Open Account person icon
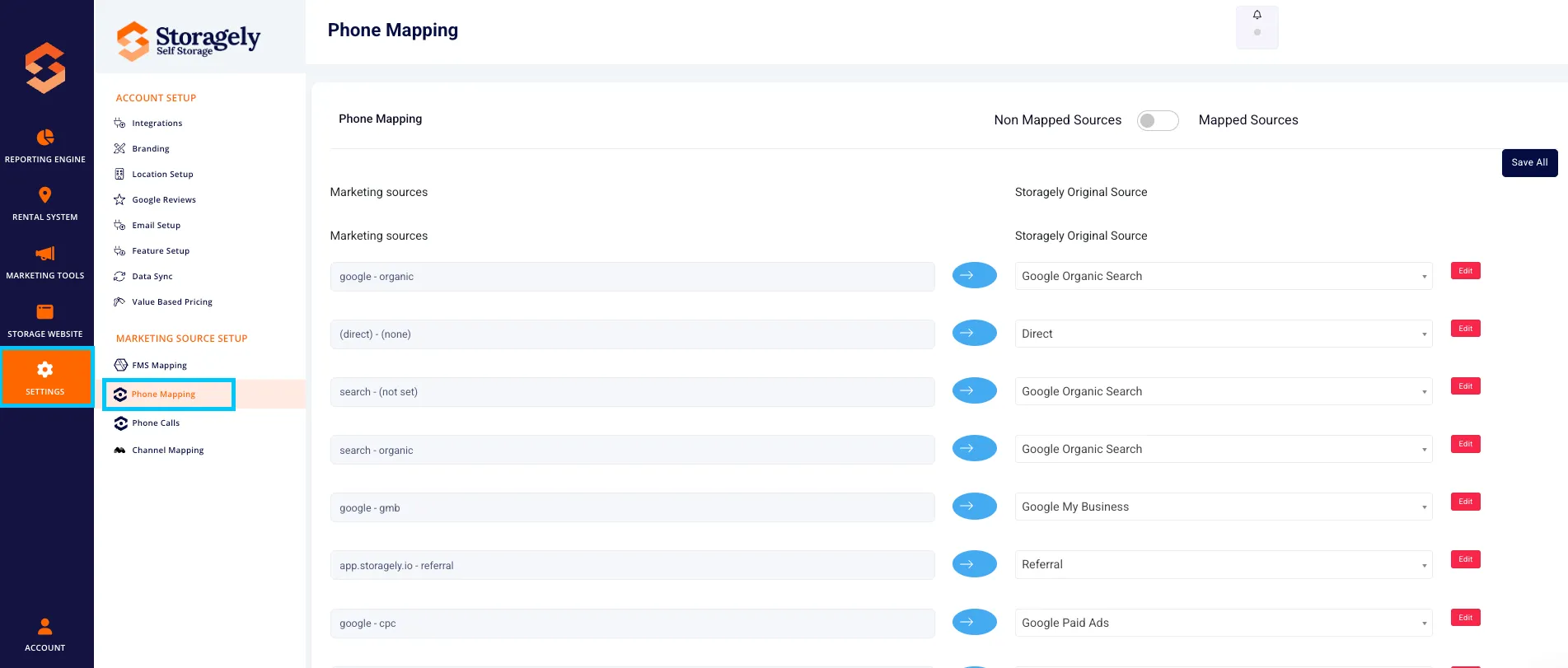 click(45, 626)
